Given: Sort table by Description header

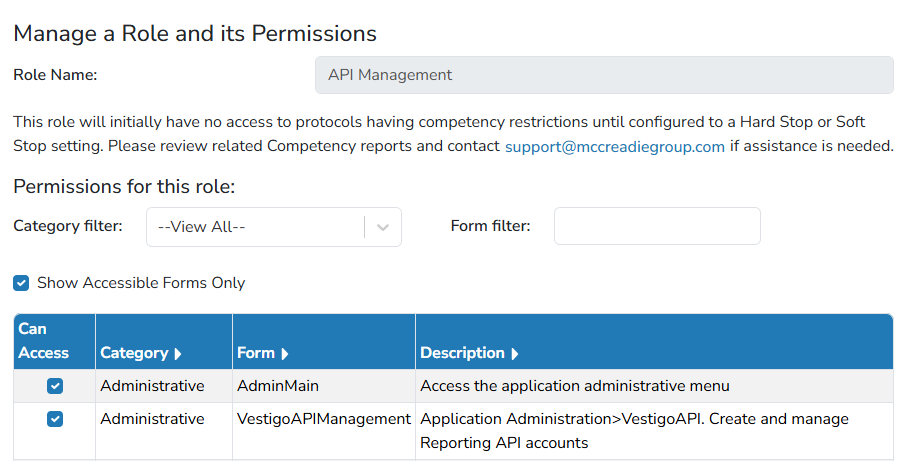Looking at the screenshot, I should pyautogui.click(x=462, y=353).
